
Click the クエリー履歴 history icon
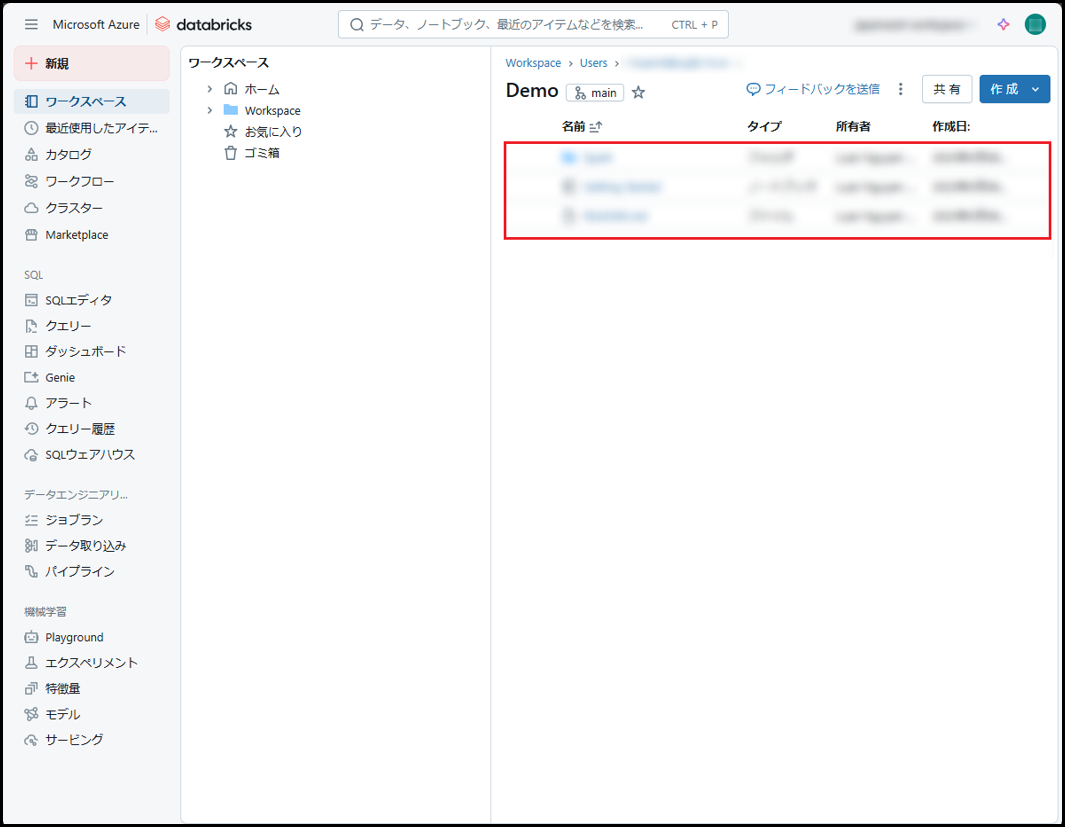coord(31,428)
